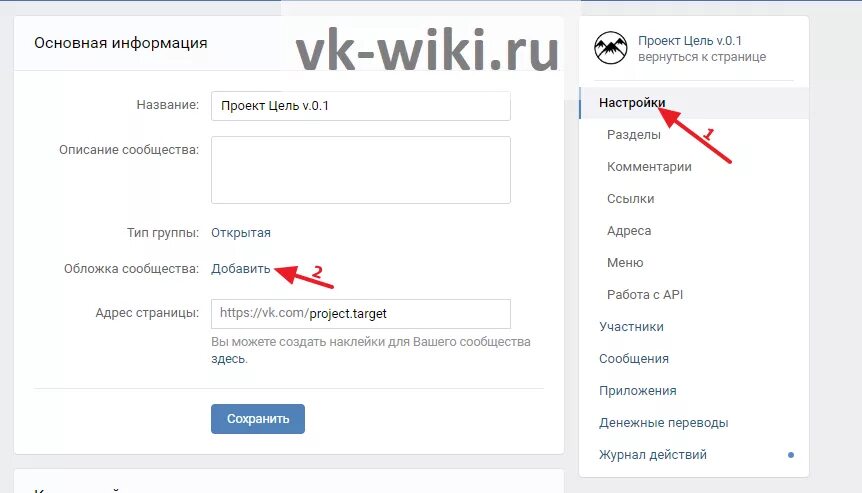Select Ссылки in the sidebar
862x493 pixels.
(x=630, y=198)
